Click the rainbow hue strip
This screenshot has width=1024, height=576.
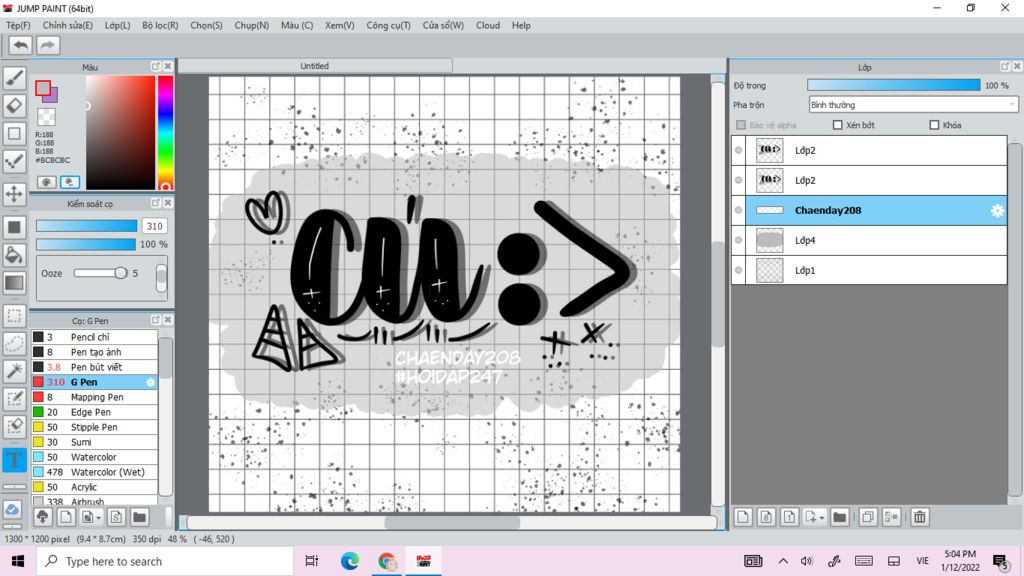click(165, 133)
